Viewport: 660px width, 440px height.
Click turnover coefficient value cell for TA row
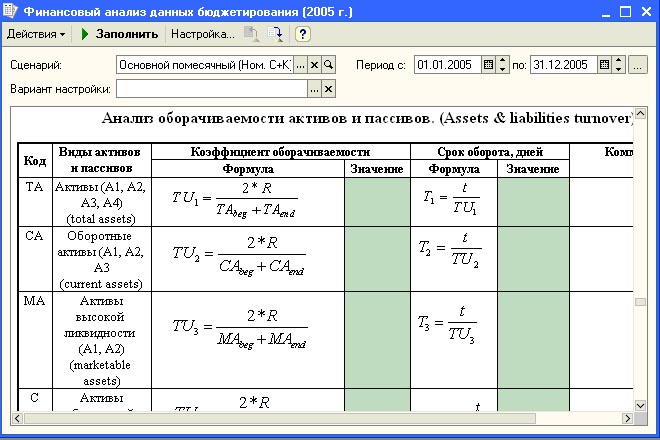click(x=377, y=202)
